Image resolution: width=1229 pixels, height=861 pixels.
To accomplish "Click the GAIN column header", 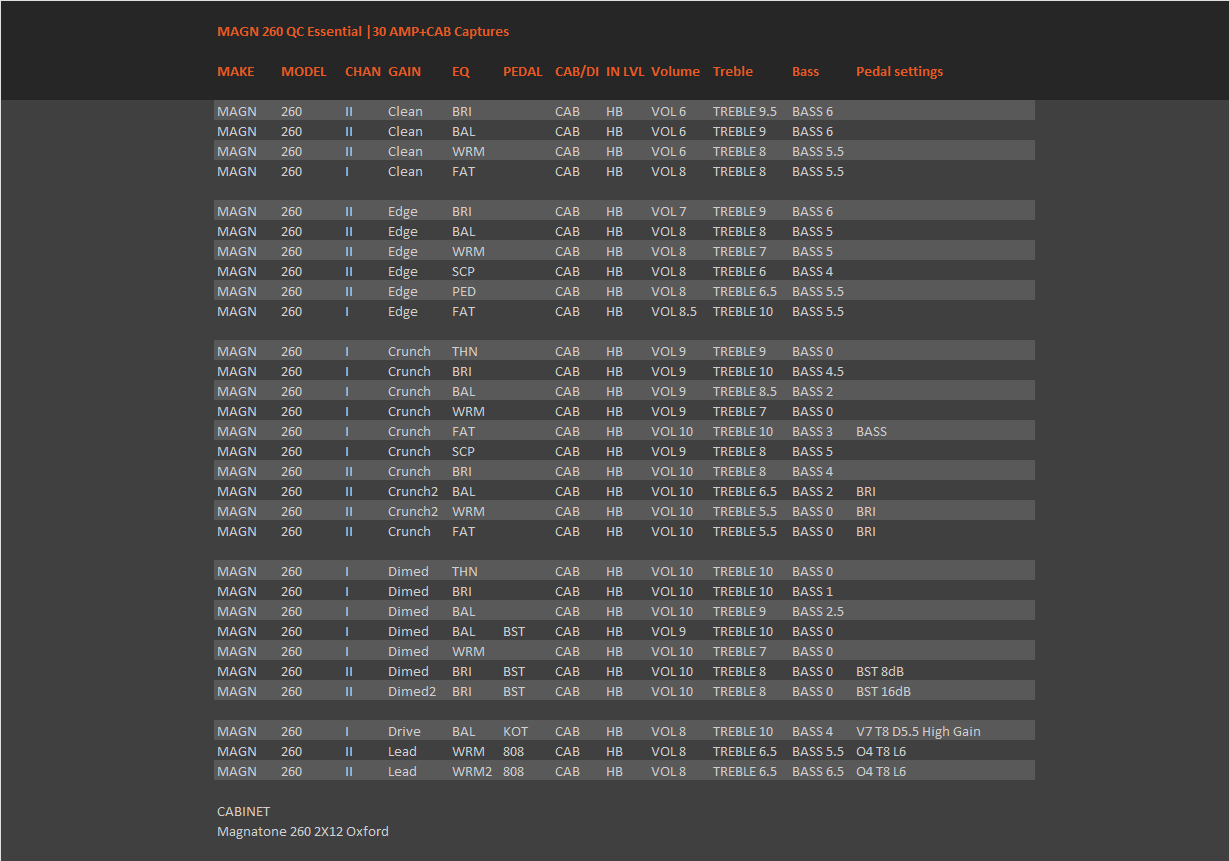I will click(x=404, y=72).
